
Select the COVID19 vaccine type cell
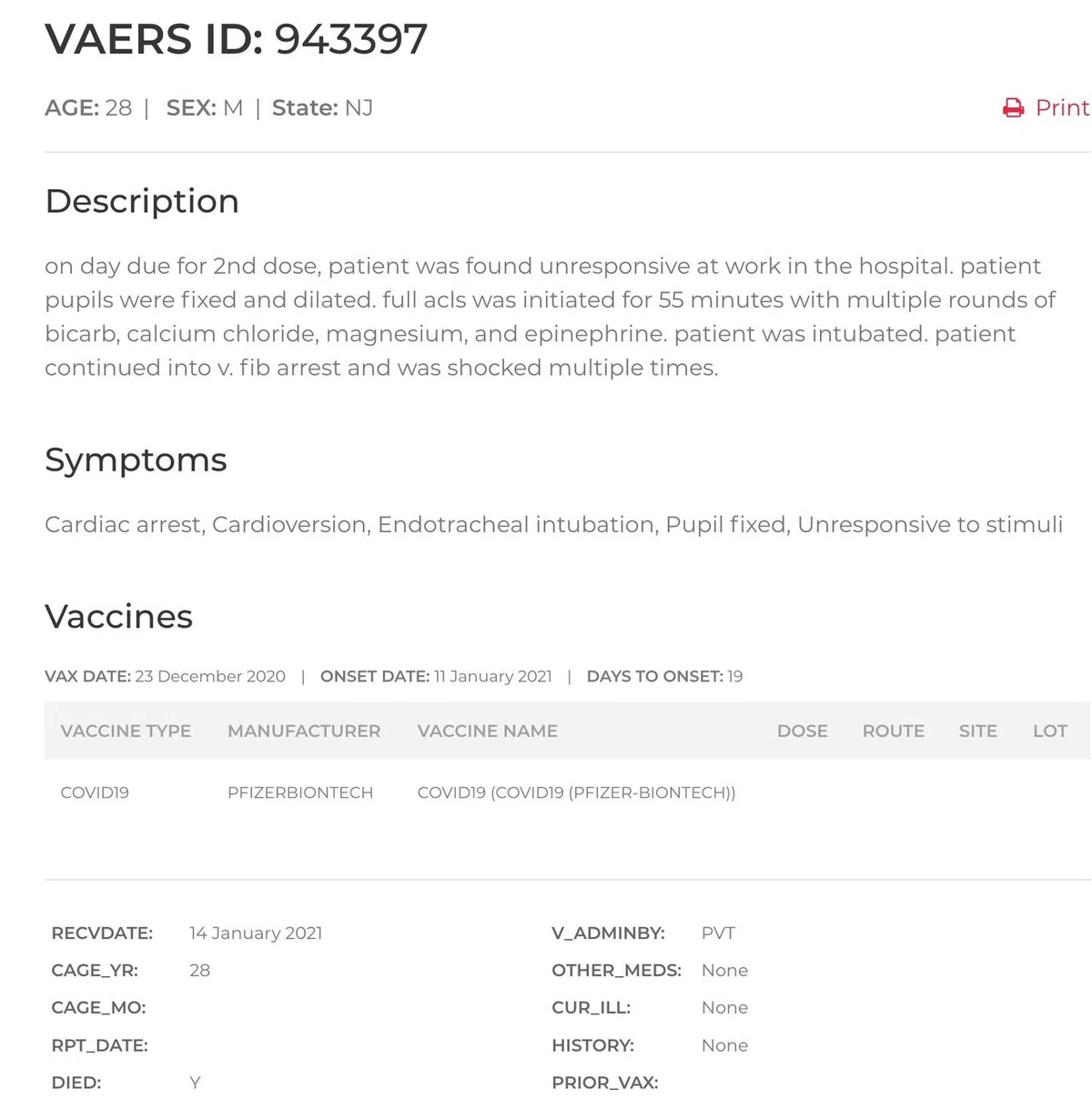(95, 792)
